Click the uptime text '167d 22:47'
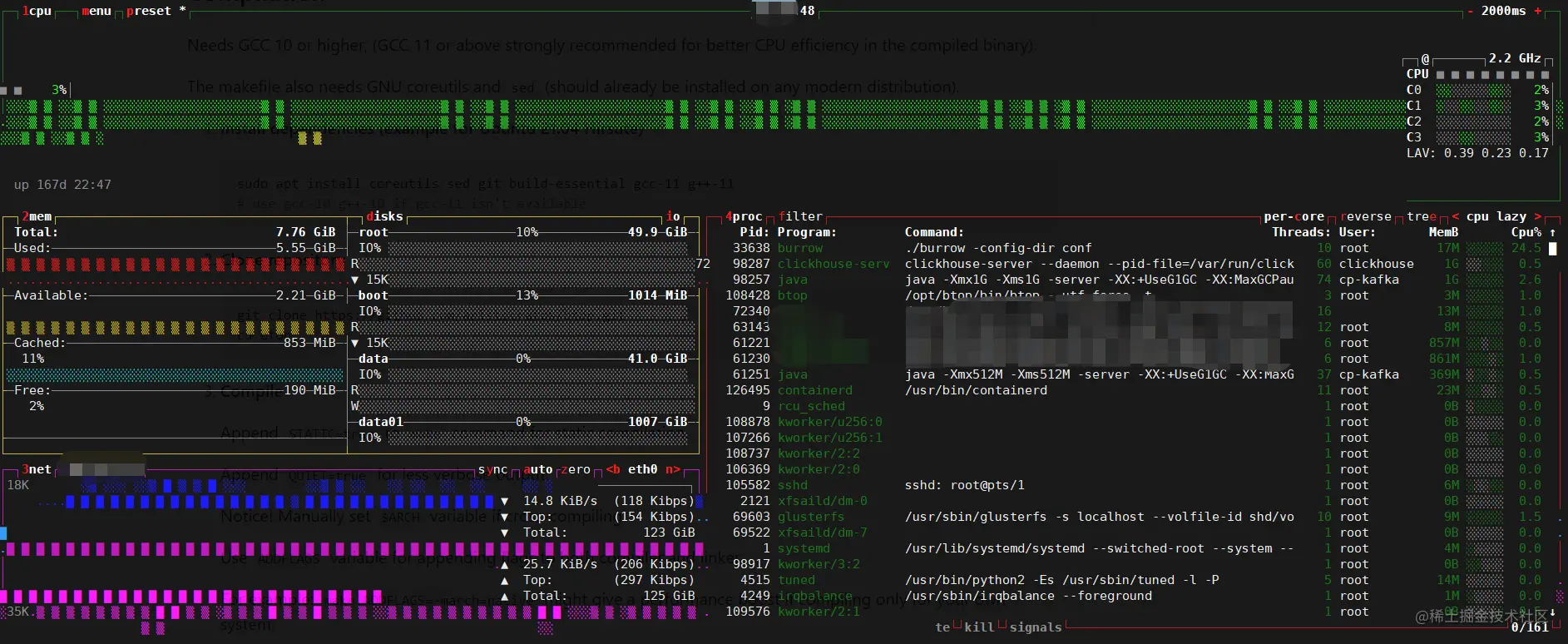Screen dimensions: 1568x644 pos(73,185)
